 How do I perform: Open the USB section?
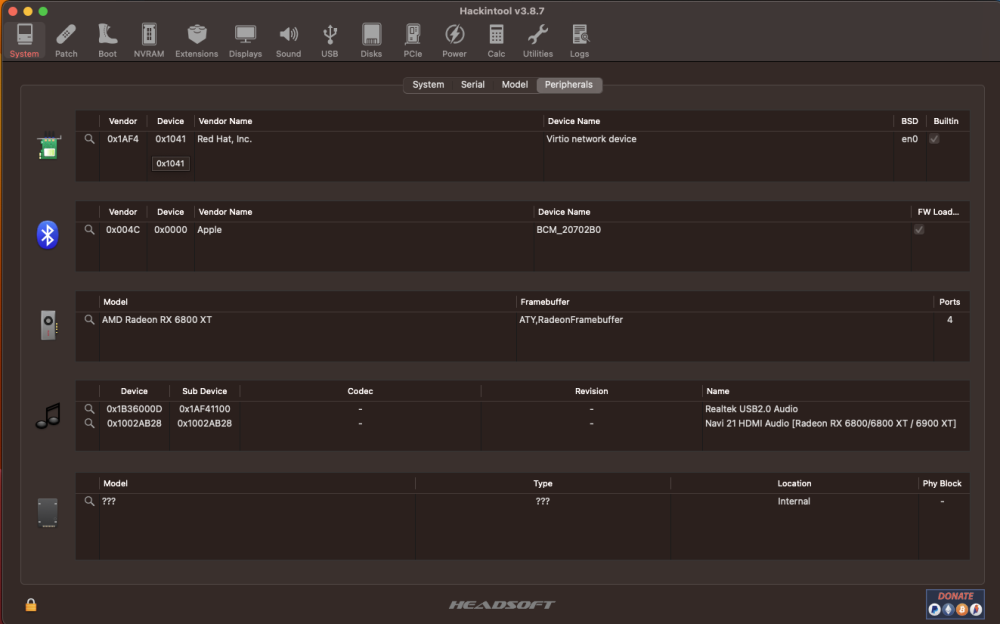(x=330, y=40)
